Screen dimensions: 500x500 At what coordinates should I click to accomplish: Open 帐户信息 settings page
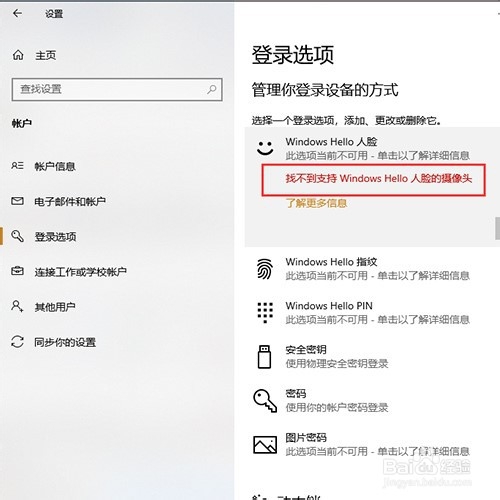[x=55, y=166]
